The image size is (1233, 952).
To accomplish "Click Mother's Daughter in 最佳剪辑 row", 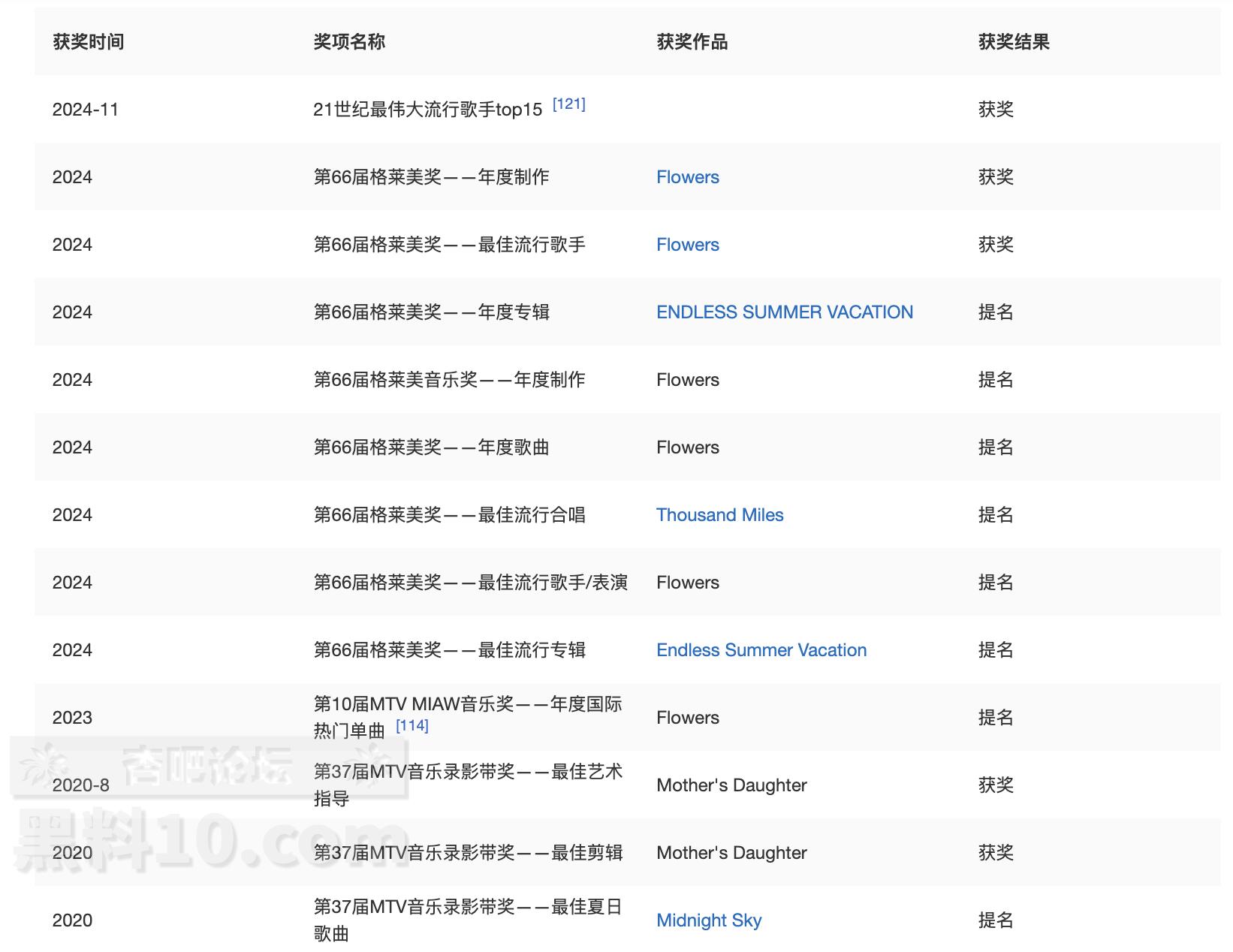I will click(731, 853).
